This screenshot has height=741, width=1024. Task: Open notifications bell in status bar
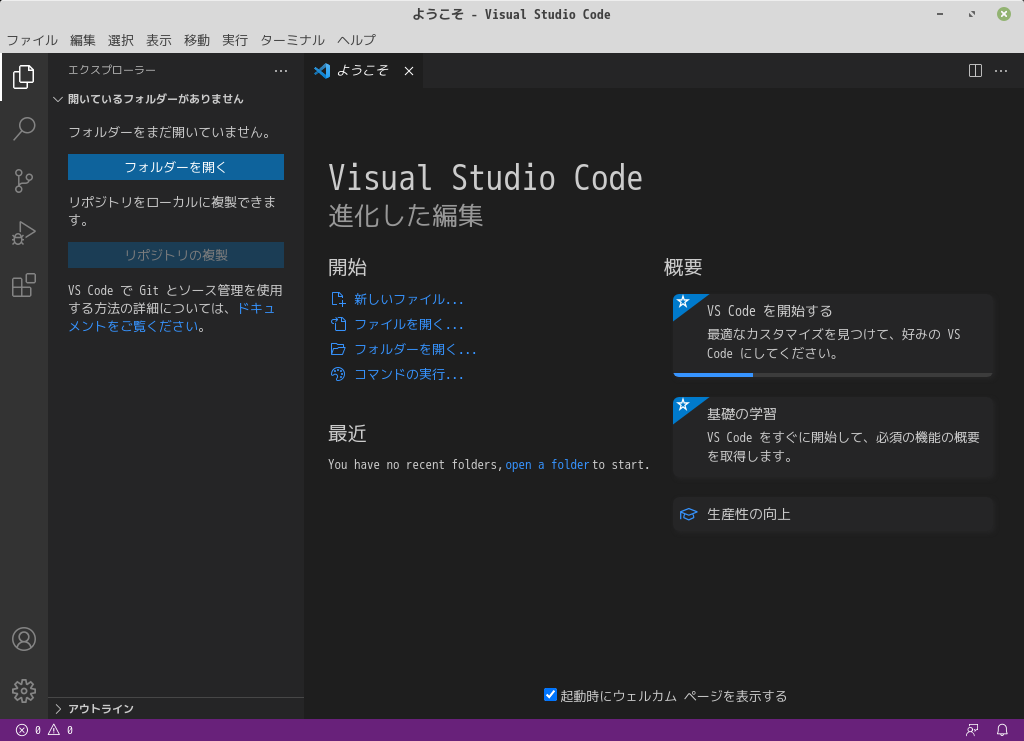[x=1002, y=730]
